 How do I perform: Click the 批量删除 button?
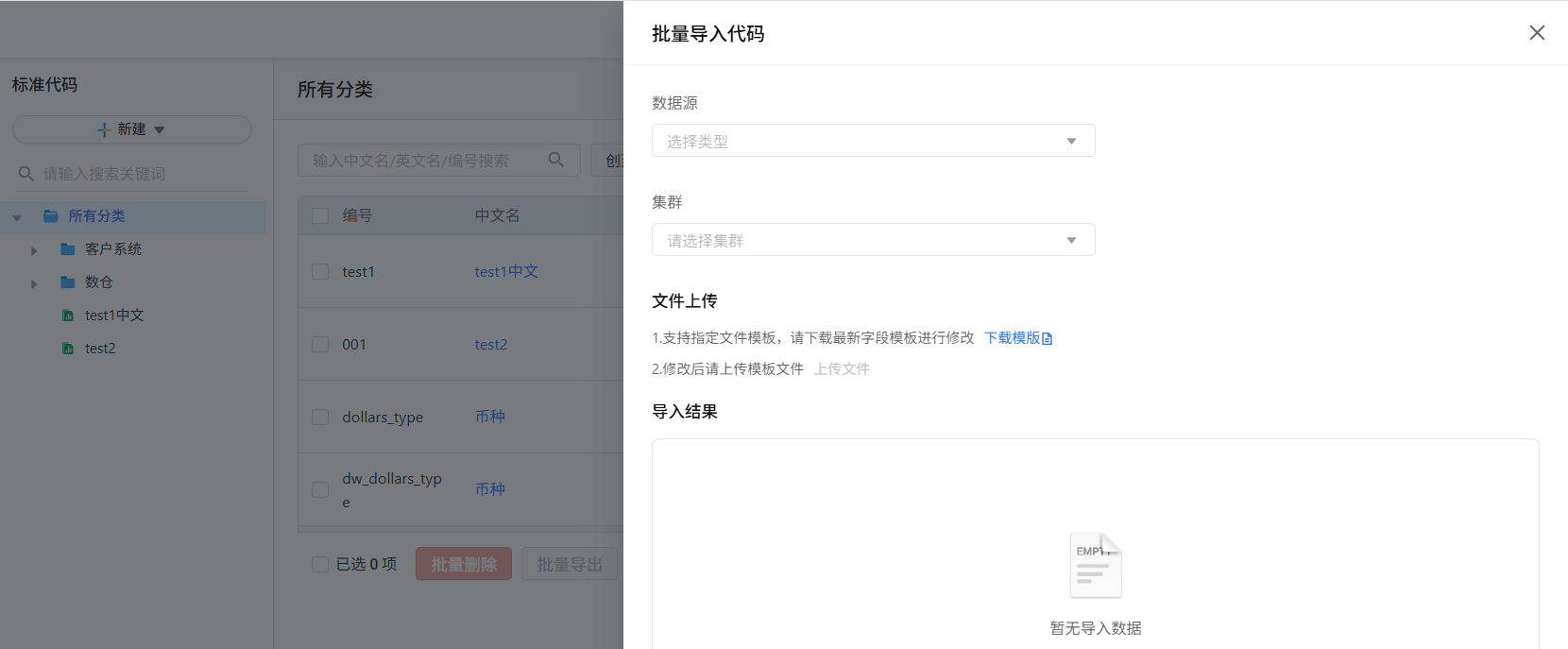[x=464, y=564]
